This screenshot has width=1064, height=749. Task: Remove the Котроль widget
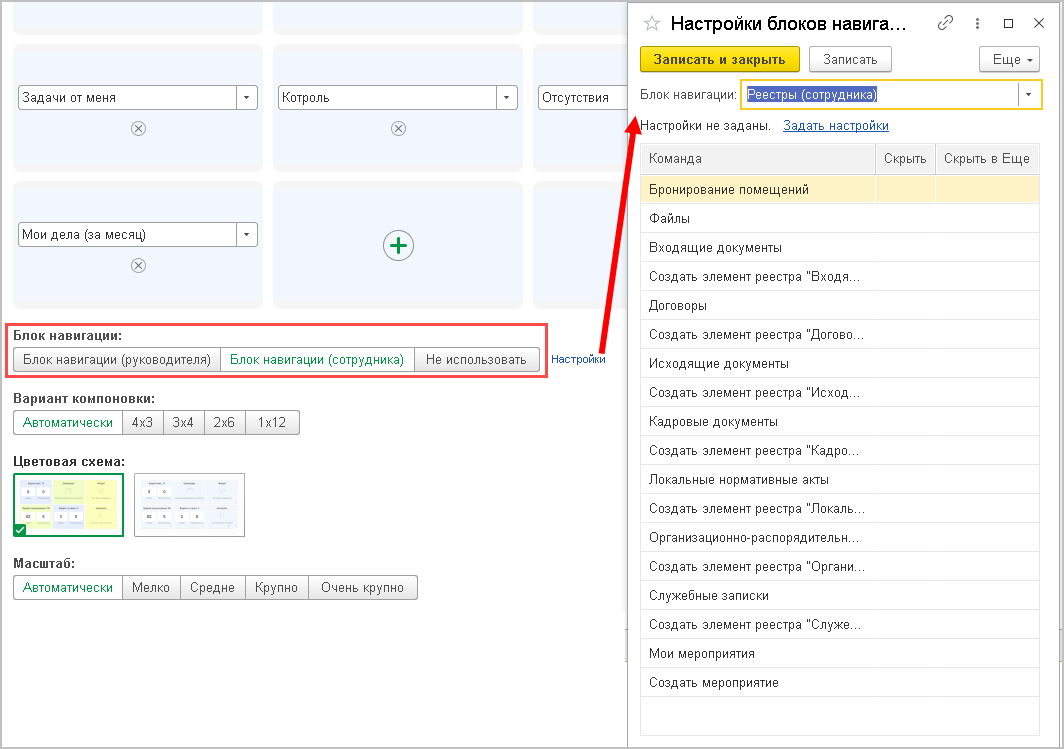coord(398,128)
